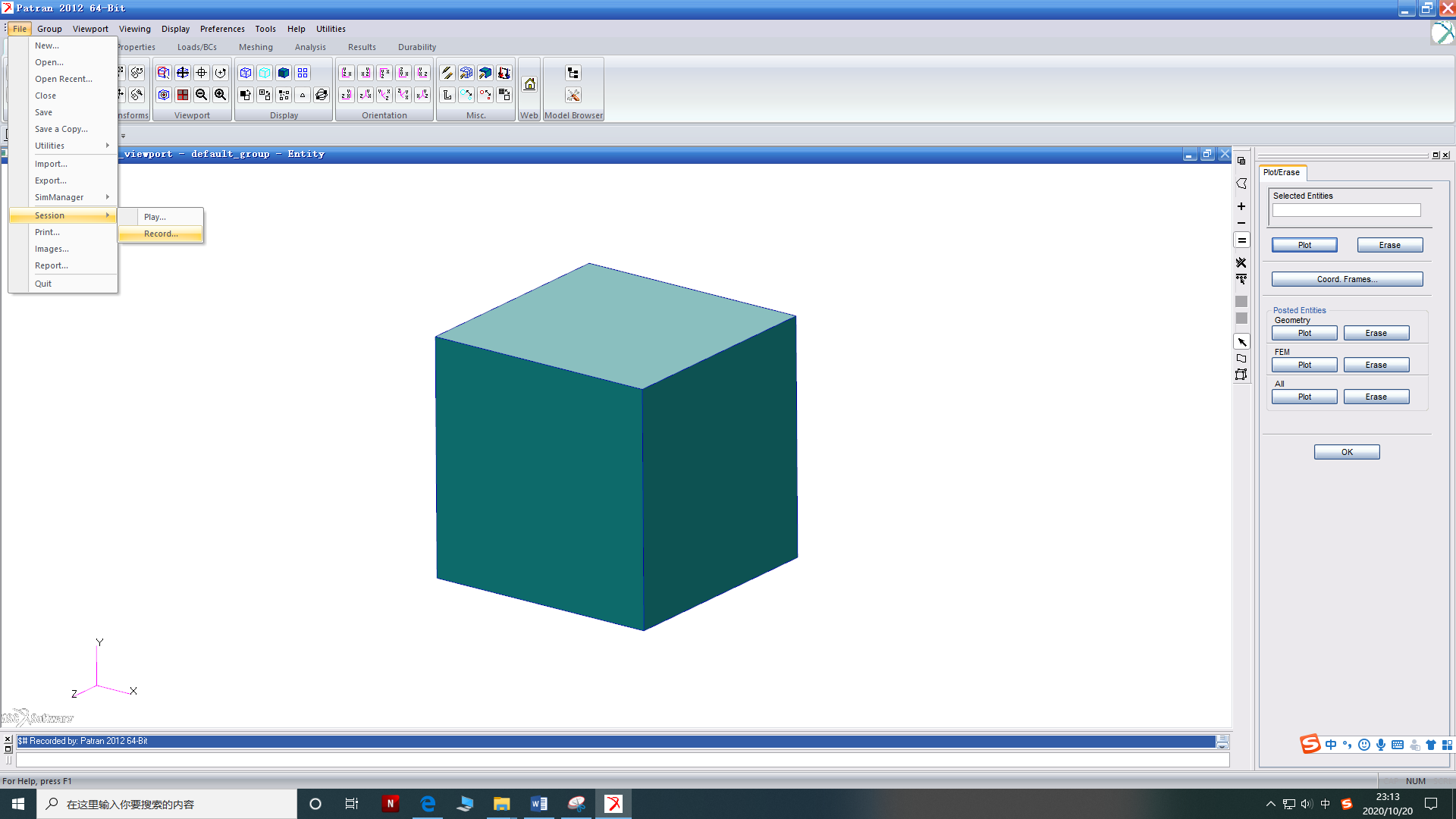Open Word from Windows taskbar
The height and width of the screenshot is (819, 1456).
pyautogui.click(x=539, y=804)
